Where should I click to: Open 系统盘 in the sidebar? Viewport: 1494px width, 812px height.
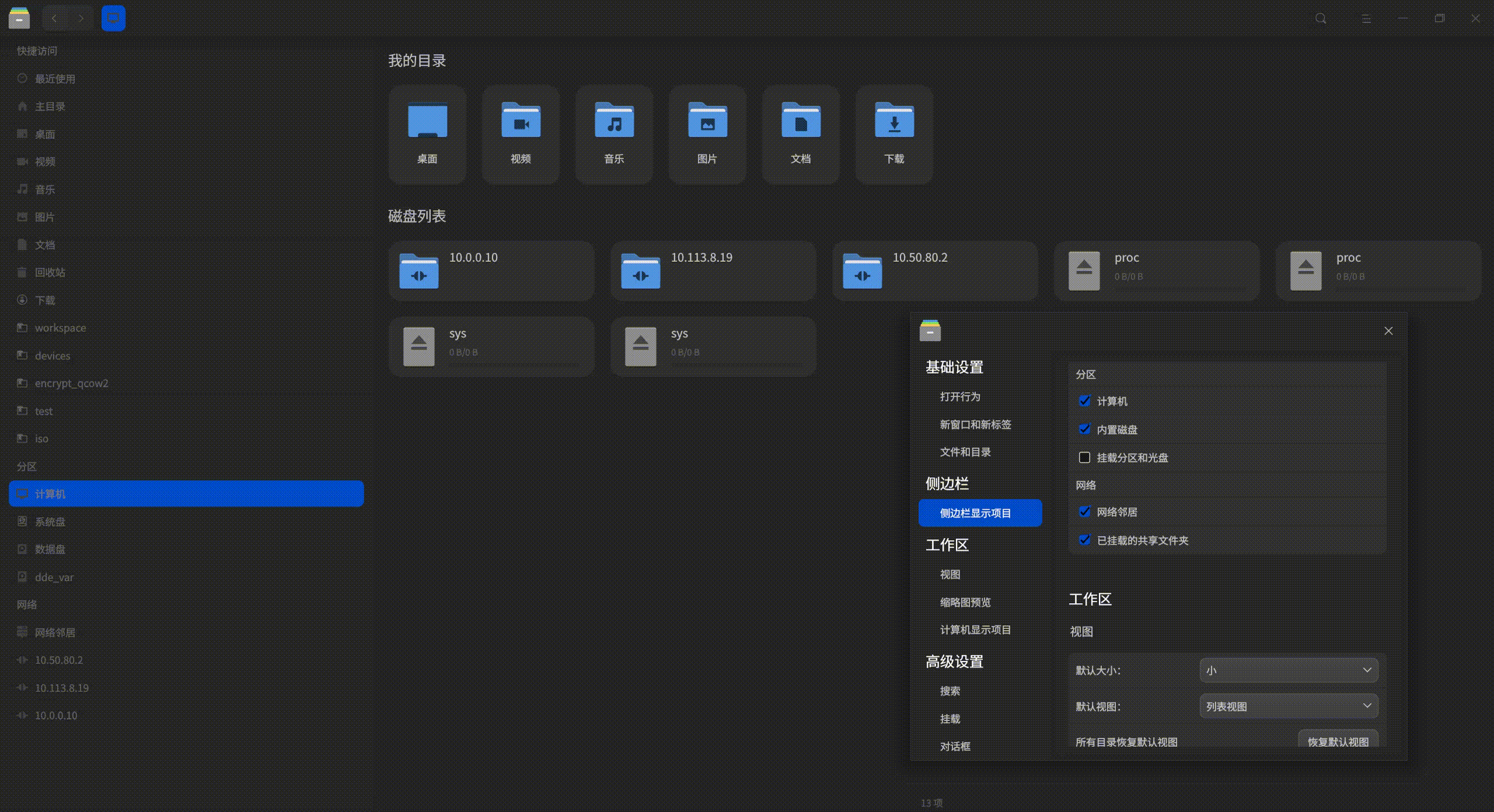pyautogui.click(x=186, y=521)
